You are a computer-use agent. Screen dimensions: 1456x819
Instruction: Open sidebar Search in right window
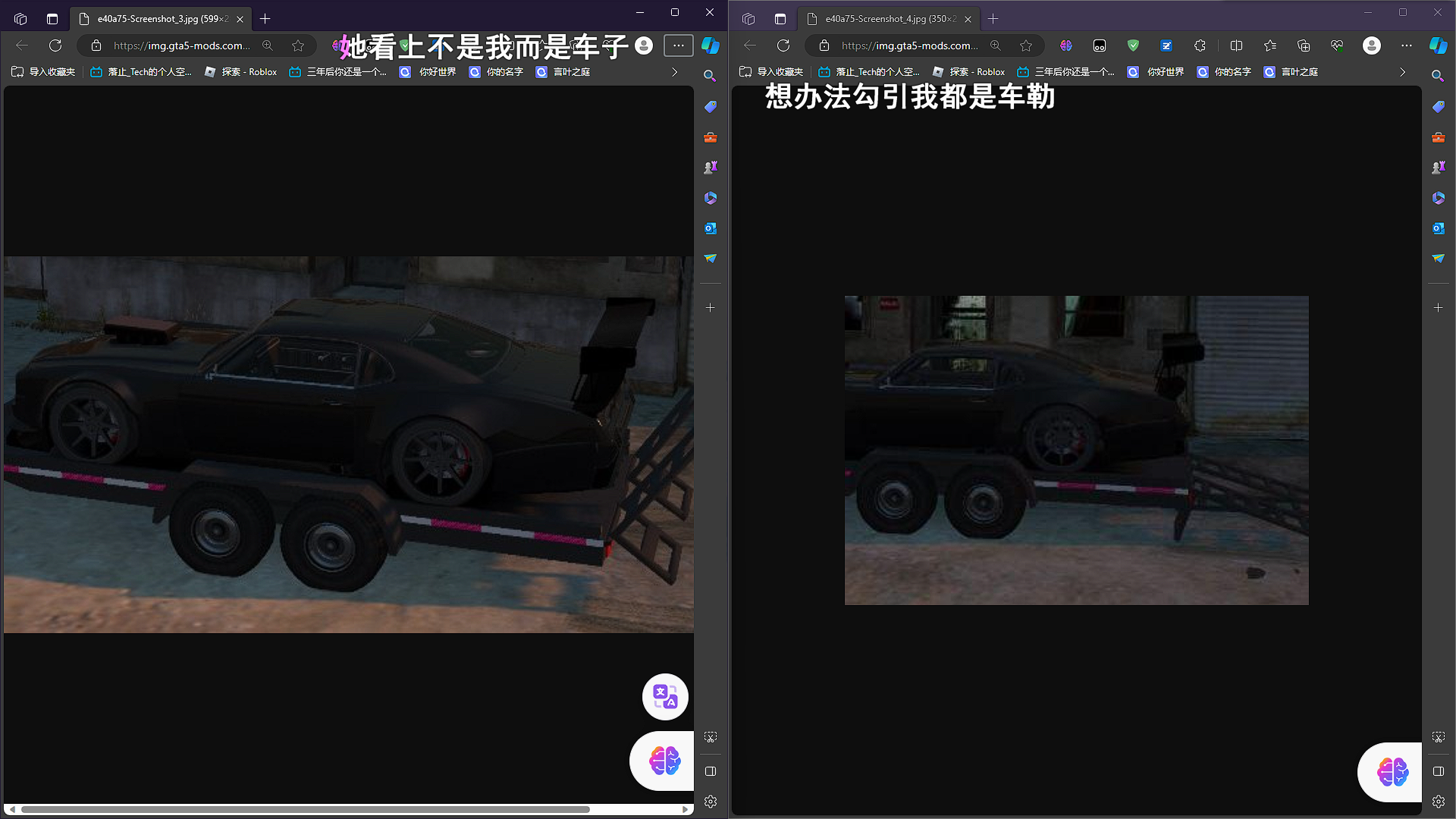coord(1438,76)
